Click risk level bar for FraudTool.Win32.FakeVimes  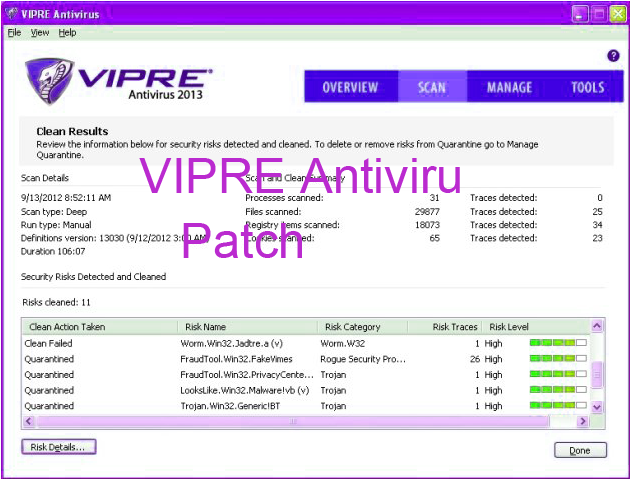point(558,358)
